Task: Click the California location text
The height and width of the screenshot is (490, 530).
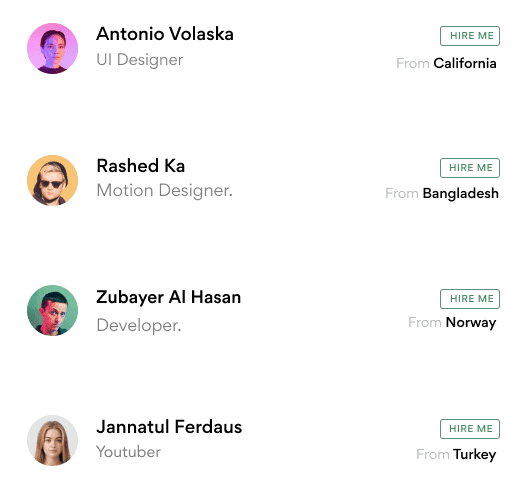Action: point(465,63)
